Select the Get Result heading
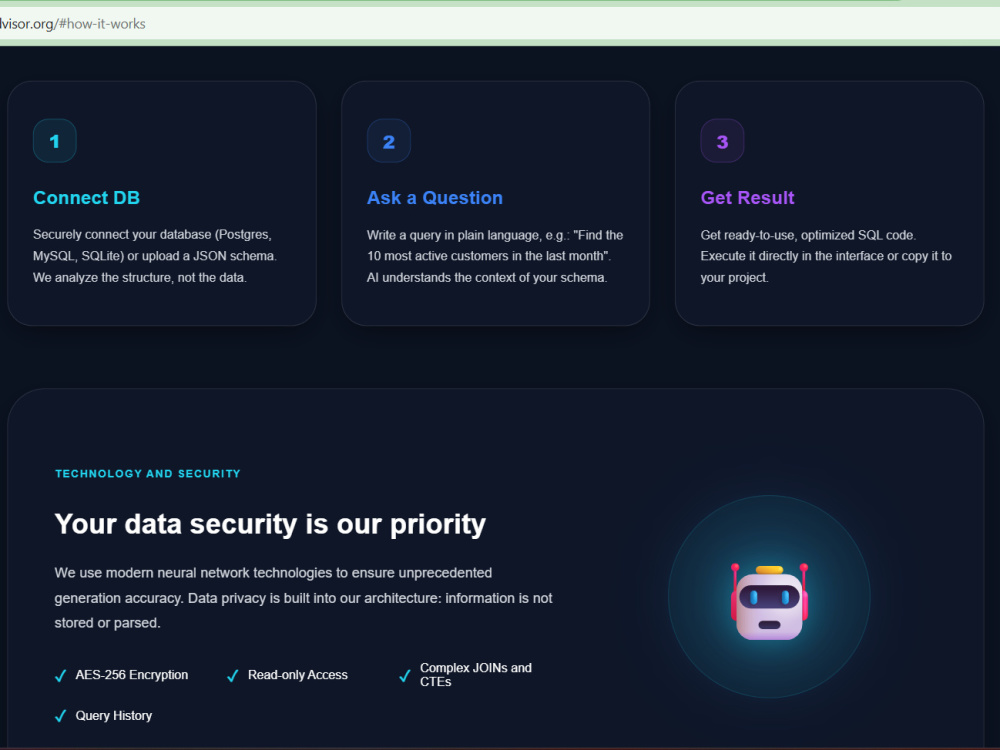The image size is (1000, 750). (747, 198)
